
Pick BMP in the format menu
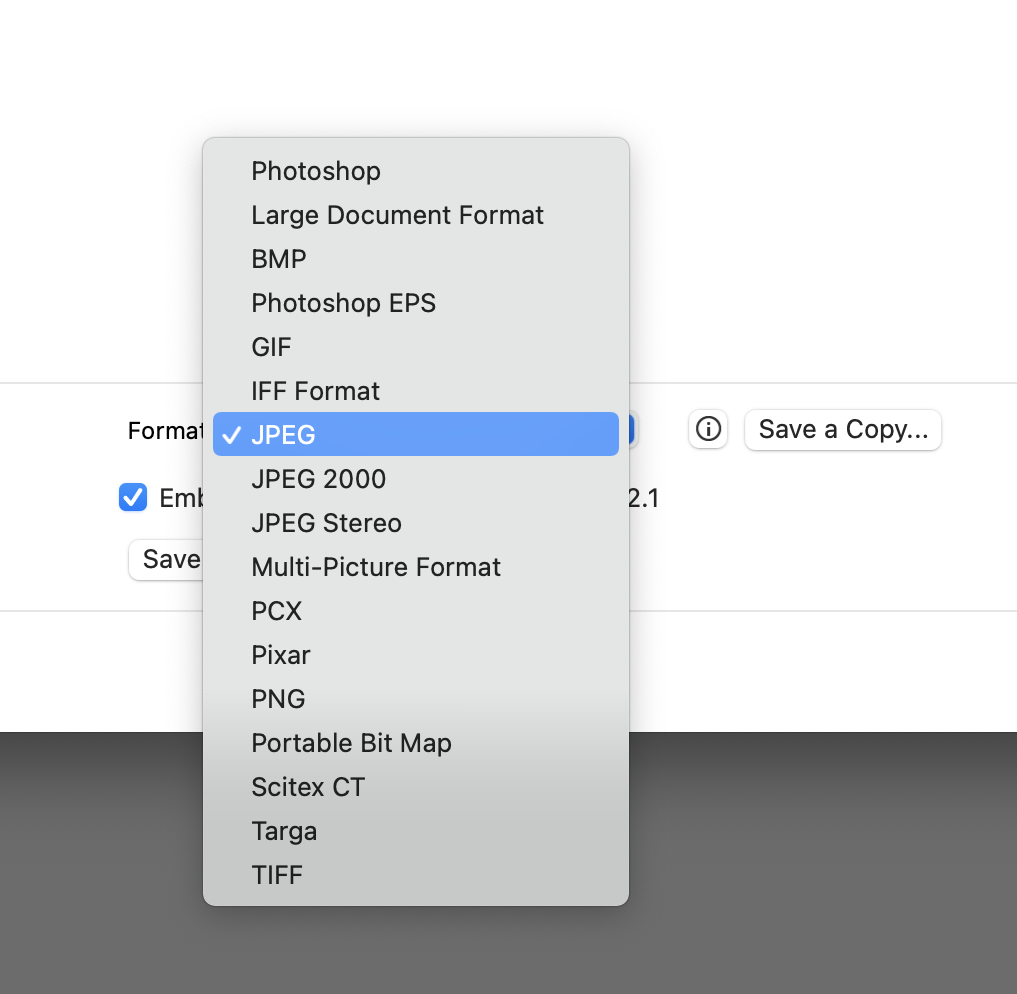pyautogui.click(x=279, y=259)
